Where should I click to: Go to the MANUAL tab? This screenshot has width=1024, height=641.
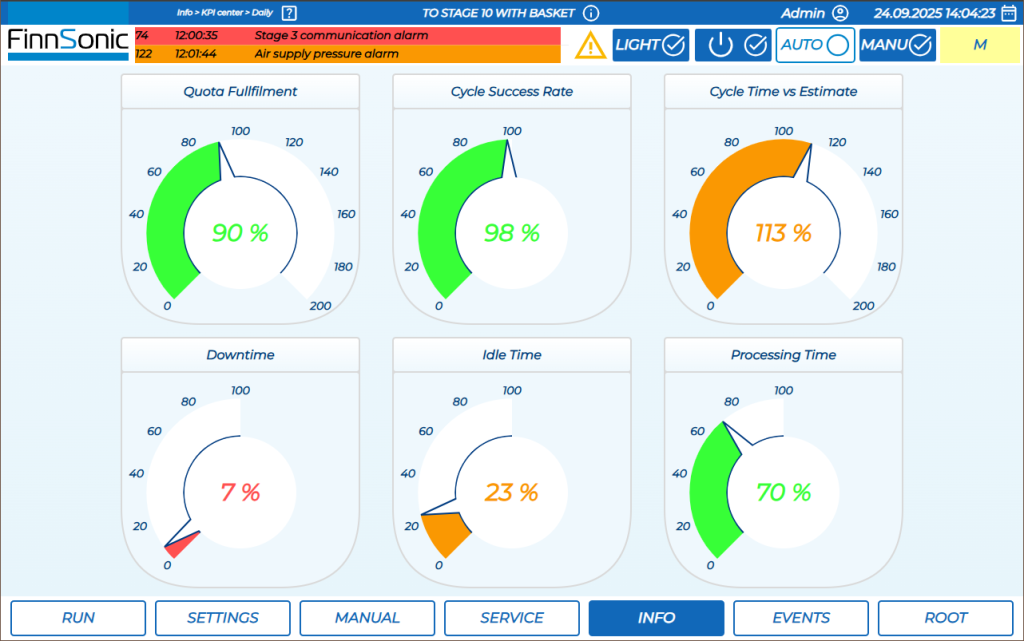367,618
